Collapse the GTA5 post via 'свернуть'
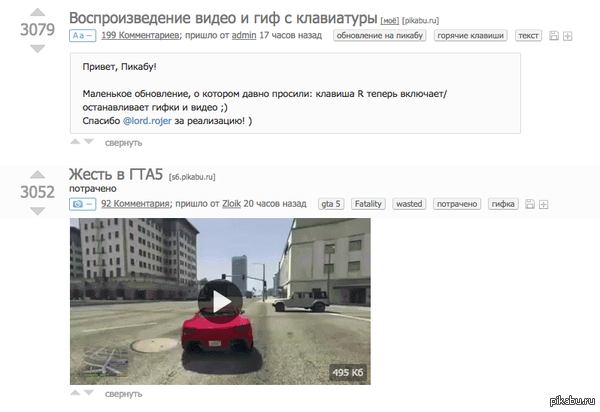This screenshot has width=600, height=412. click(x=124, y=394)
